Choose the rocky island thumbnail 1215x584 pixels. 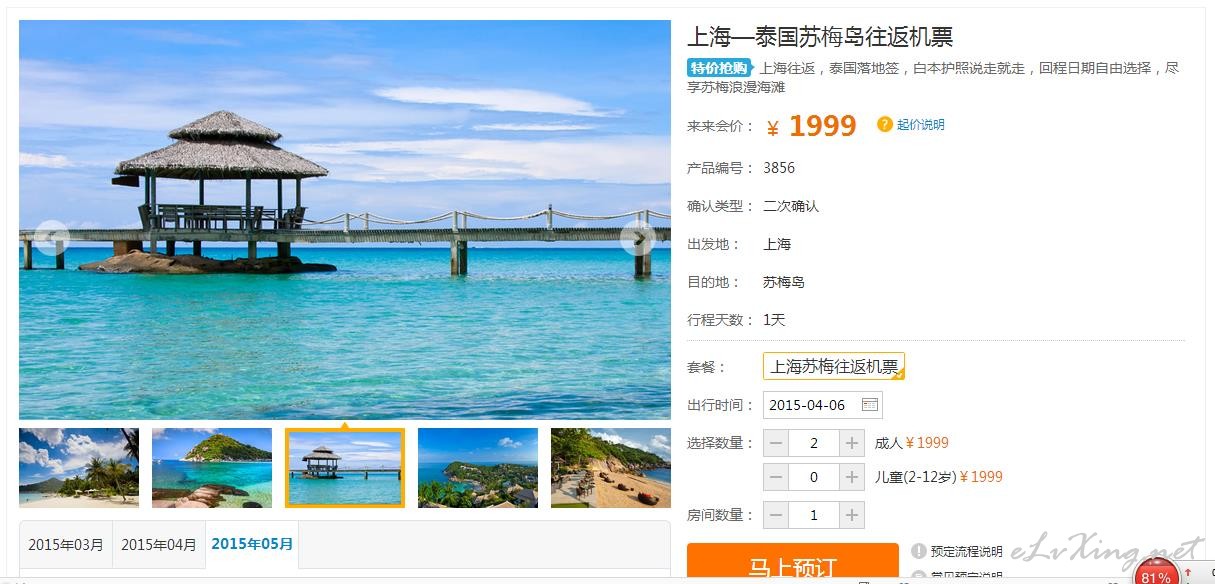point(212,468)
